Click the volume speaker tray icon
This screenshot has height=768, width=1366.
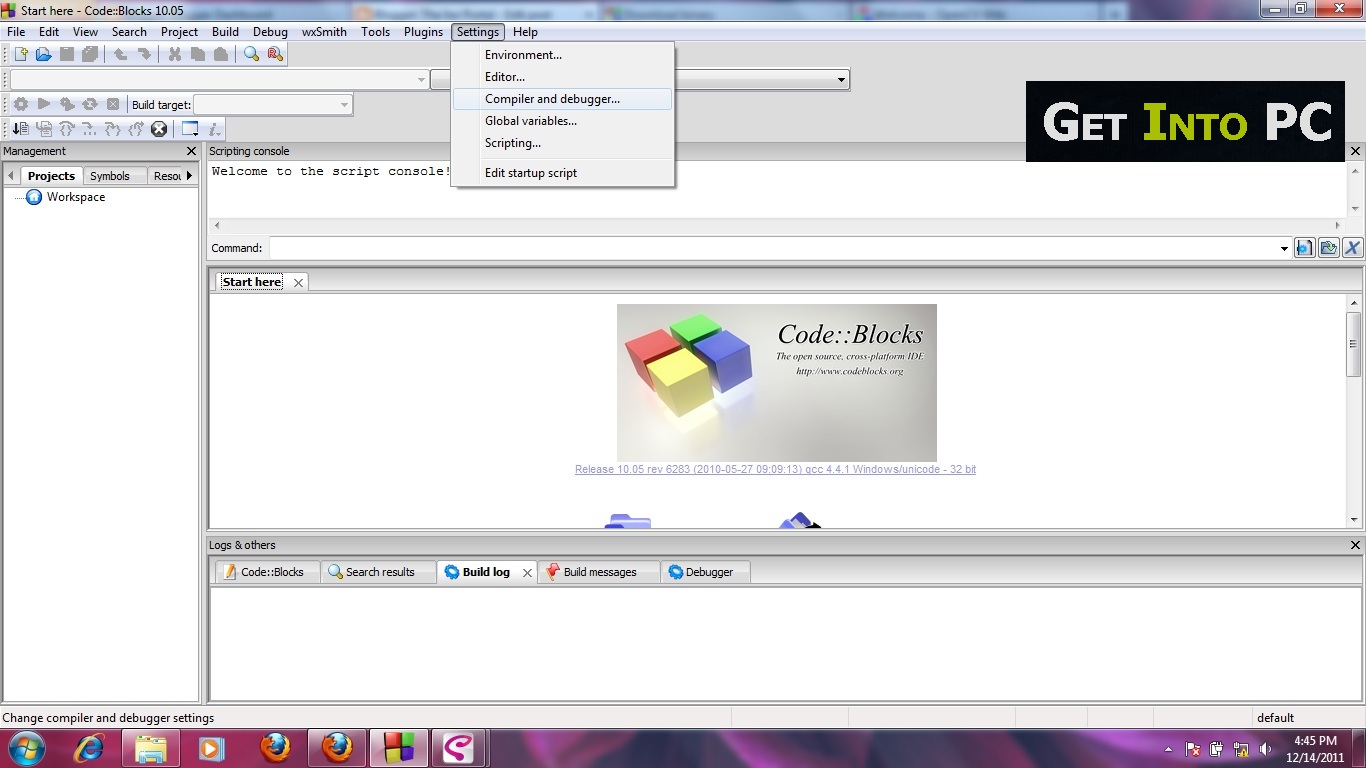pyautogui.click(x=1265, y=748)
